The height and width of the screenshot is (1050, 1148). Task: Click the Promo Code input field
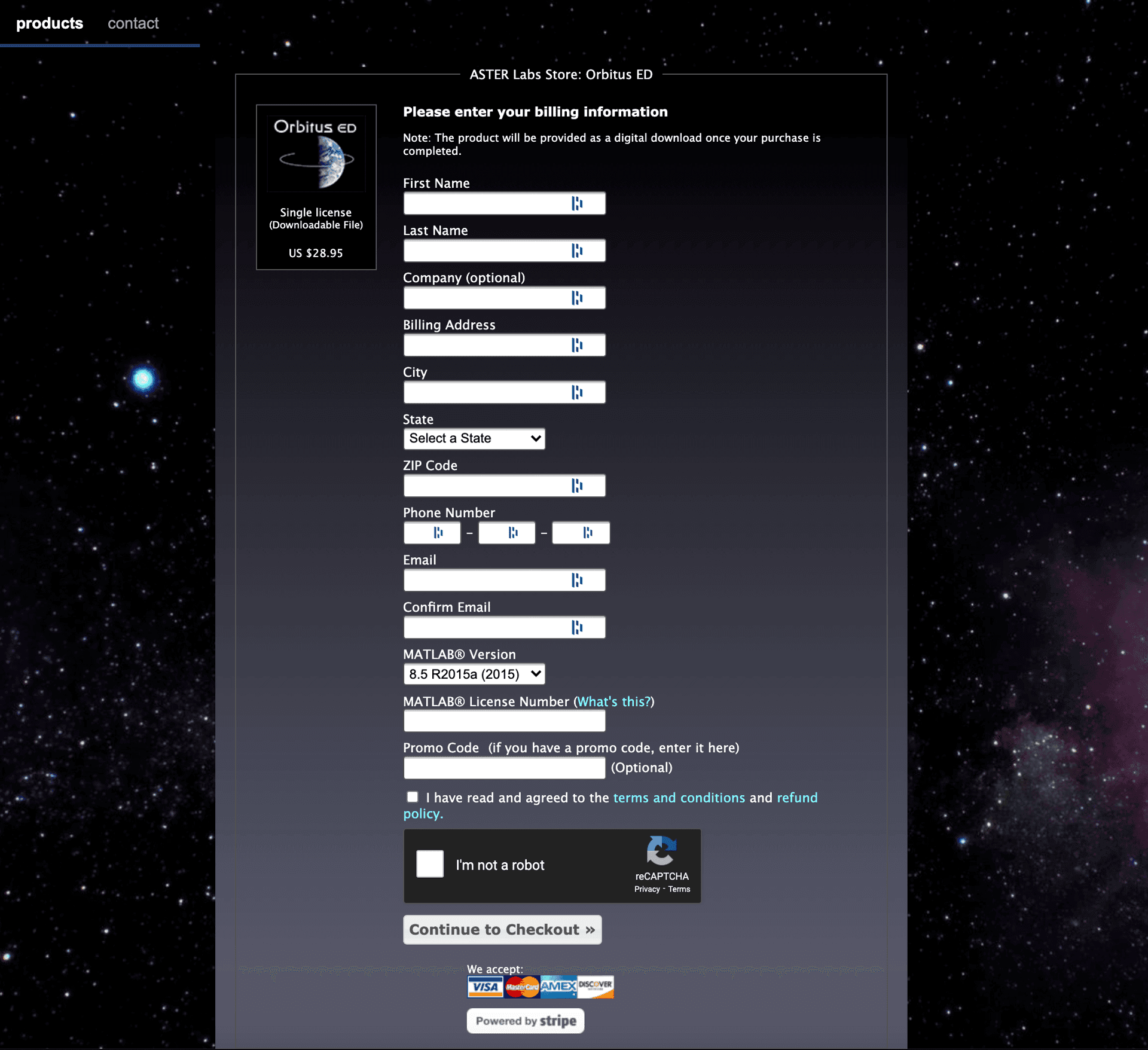point(504,768)
